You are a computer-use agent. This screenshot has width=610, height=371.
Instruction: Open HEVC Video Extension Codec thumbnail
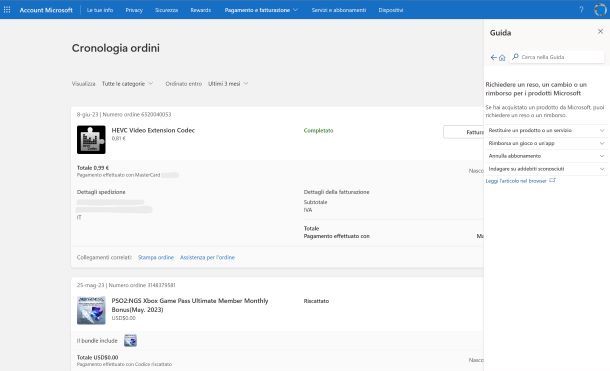tap(91, 140)
